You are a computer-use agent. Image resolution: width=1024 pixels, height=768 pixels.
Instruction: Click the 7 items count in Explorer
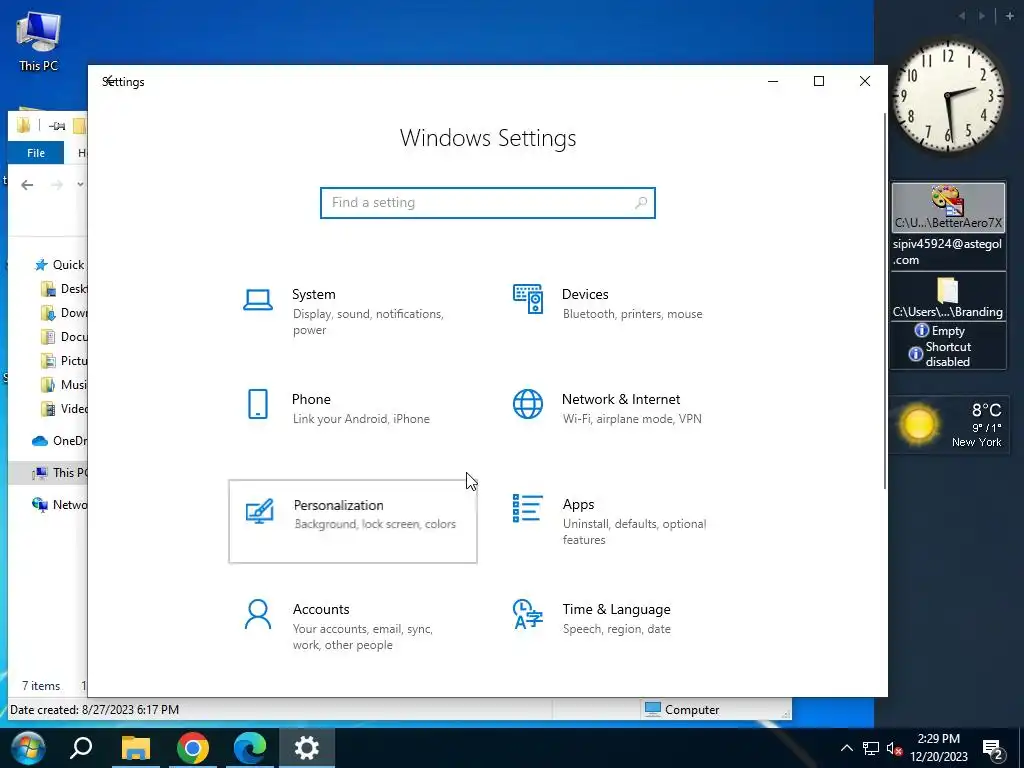41,686
